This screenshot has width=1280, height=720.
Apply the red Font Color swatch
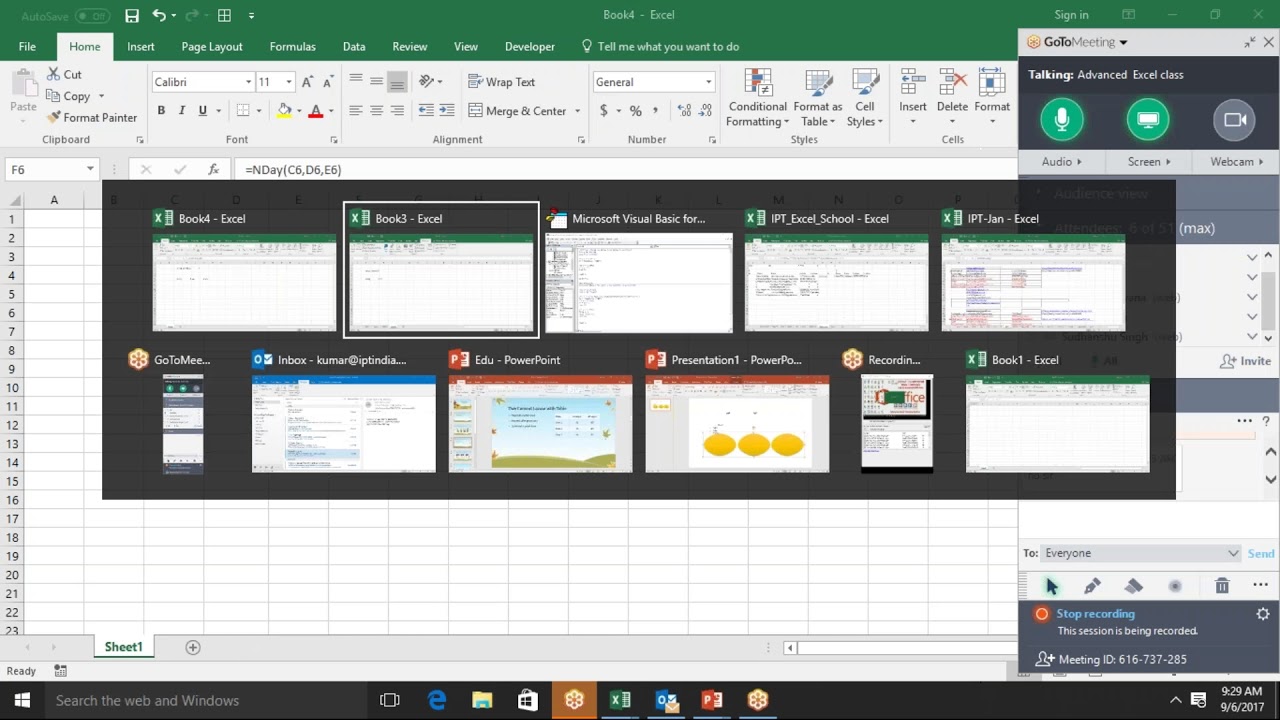pos(316,111)
